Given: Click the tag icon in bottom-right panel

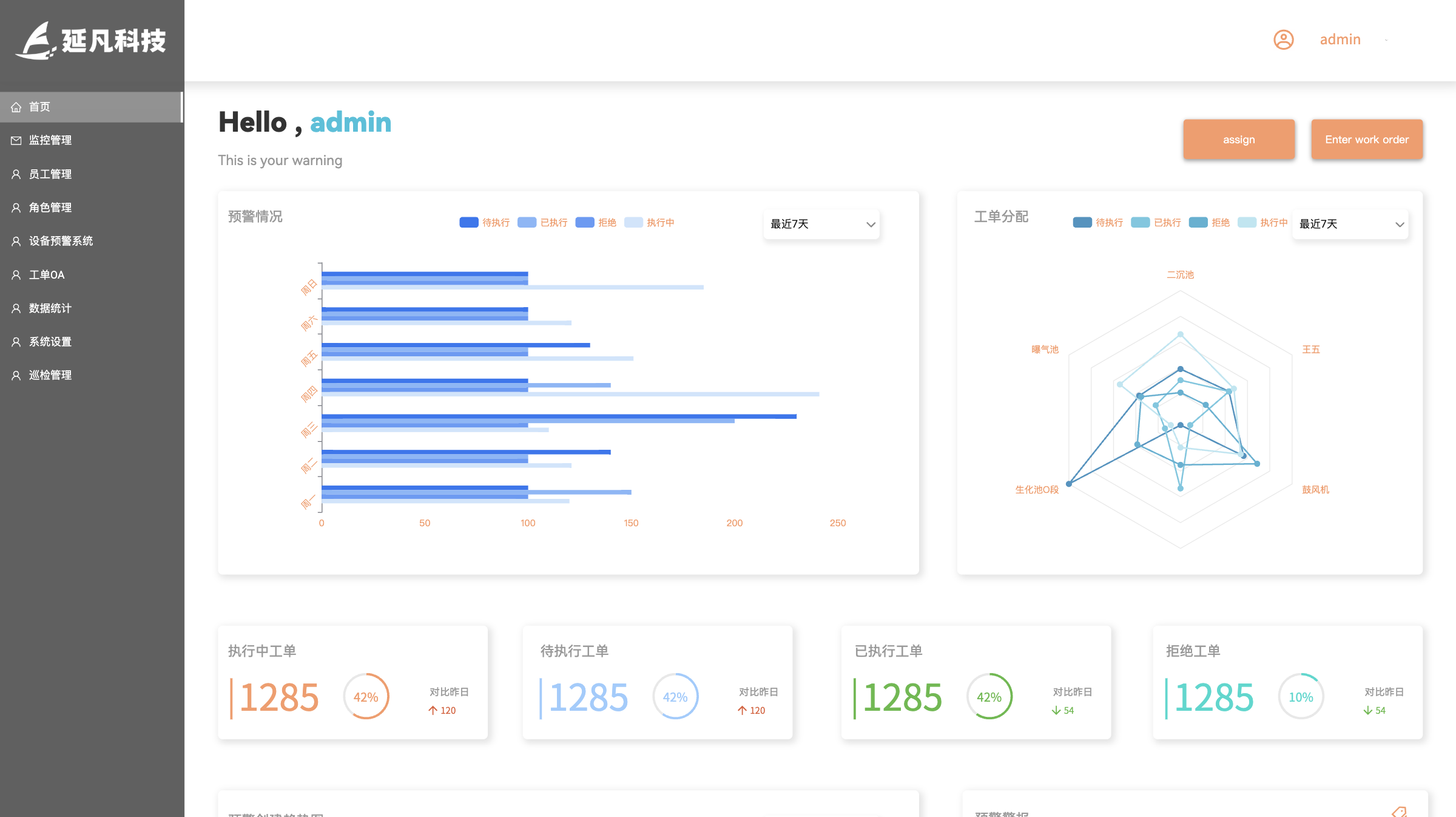Looking at the screenshot, I should pyautogui.click(x=1399, y=812).
